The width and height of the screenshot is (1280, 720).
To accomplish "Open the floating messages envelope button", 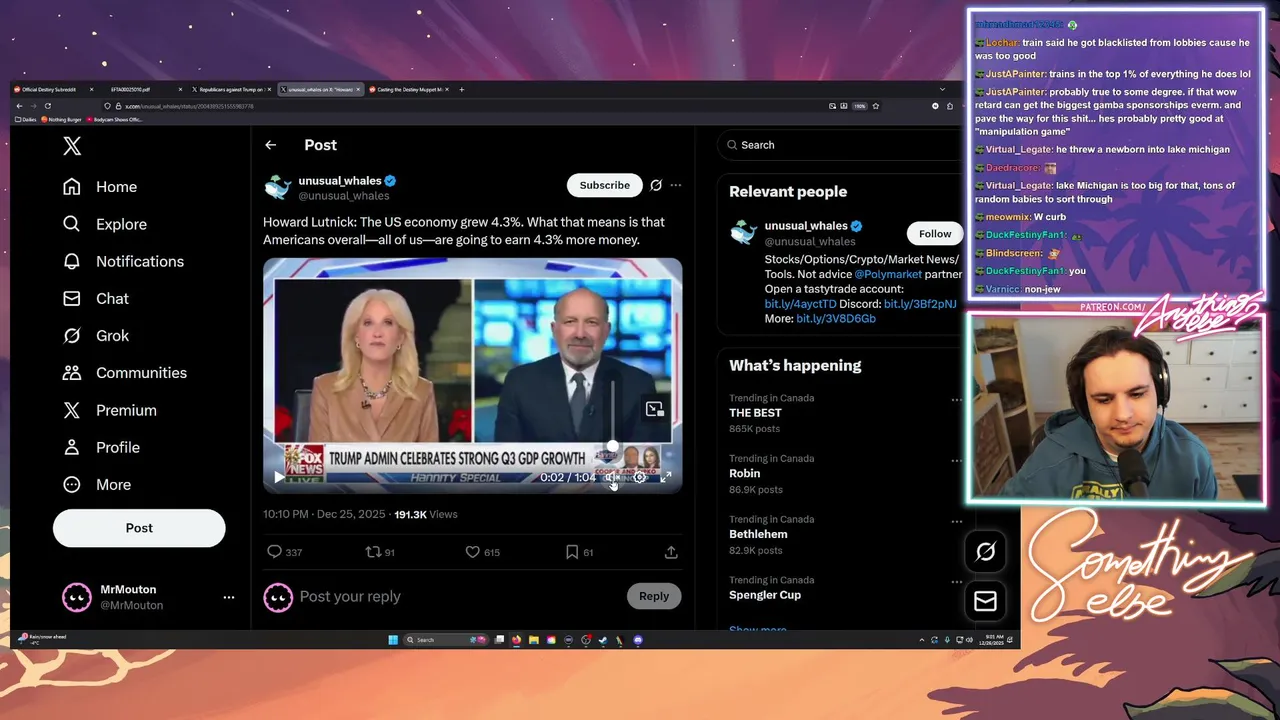I will [985, 601].
